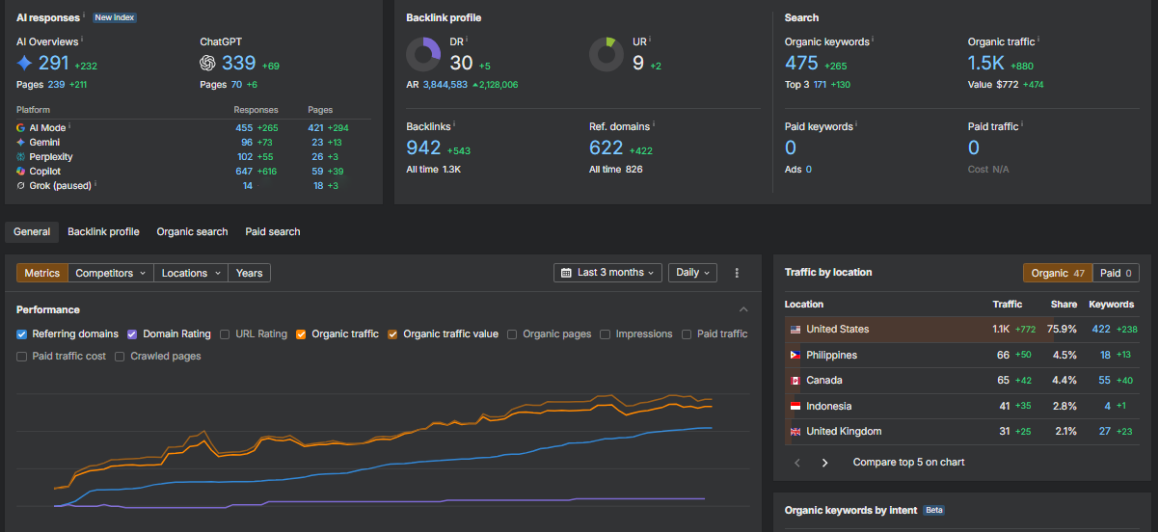Switch to the General tab

pos(32,232)
